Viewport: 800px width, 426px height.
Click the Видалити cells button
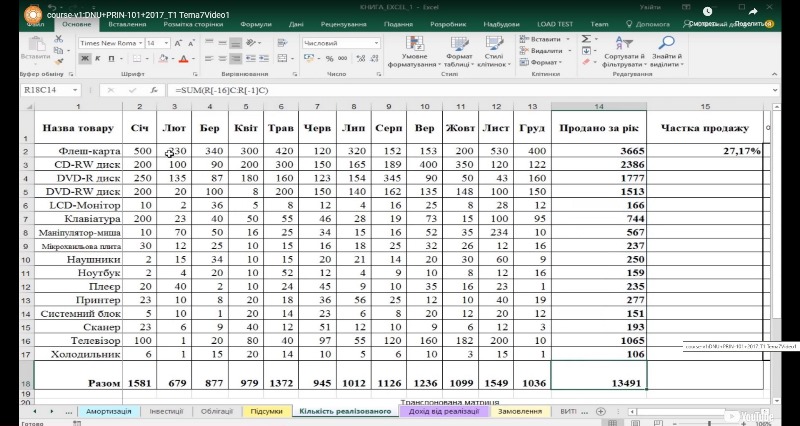pos(545,50)
